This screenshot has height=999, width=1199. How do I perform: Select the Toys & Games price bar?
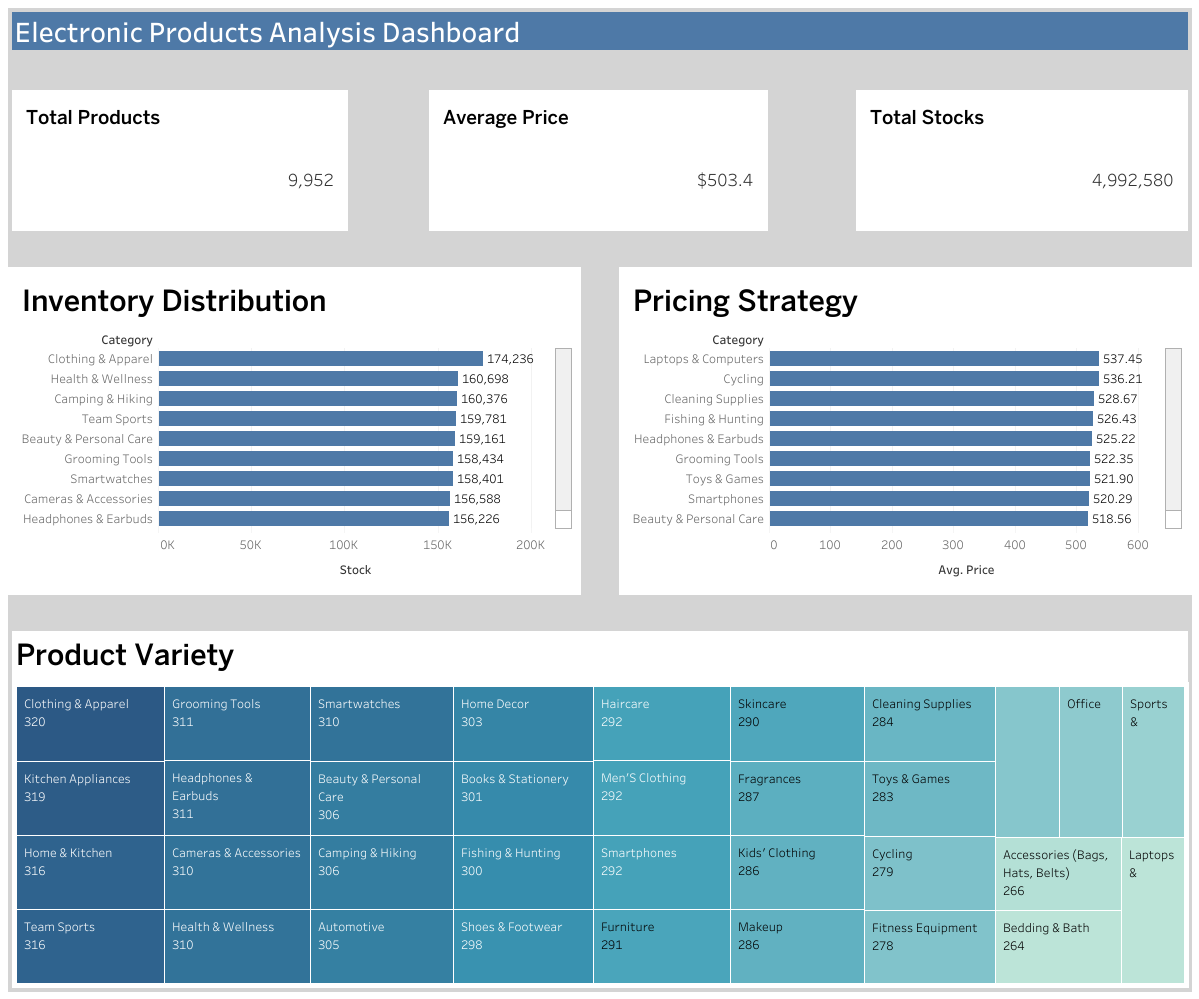tap(930, 478)
